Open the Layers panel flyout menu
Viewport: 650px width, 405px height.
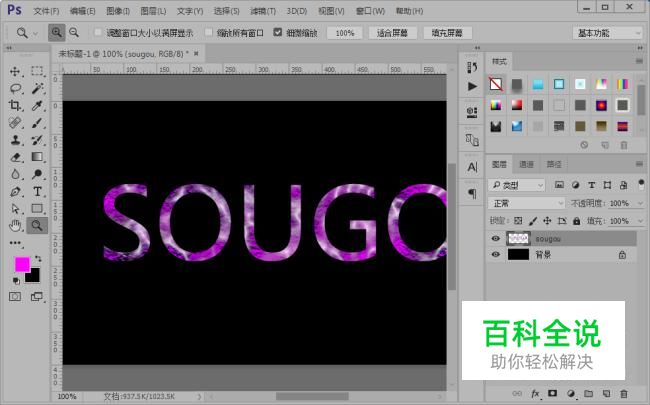(639, 164)
